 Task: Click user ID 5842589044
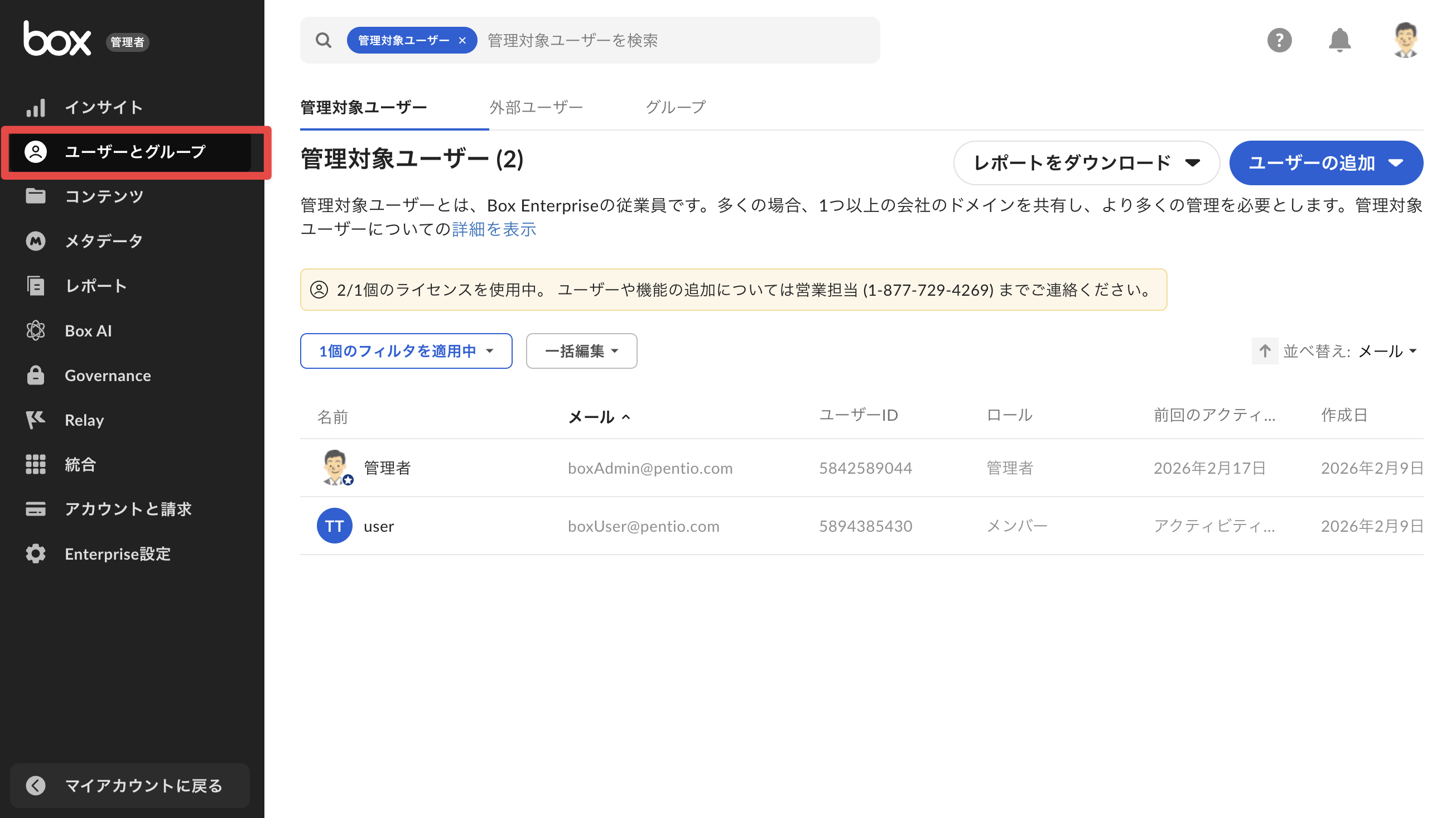(x=865, y=468)
